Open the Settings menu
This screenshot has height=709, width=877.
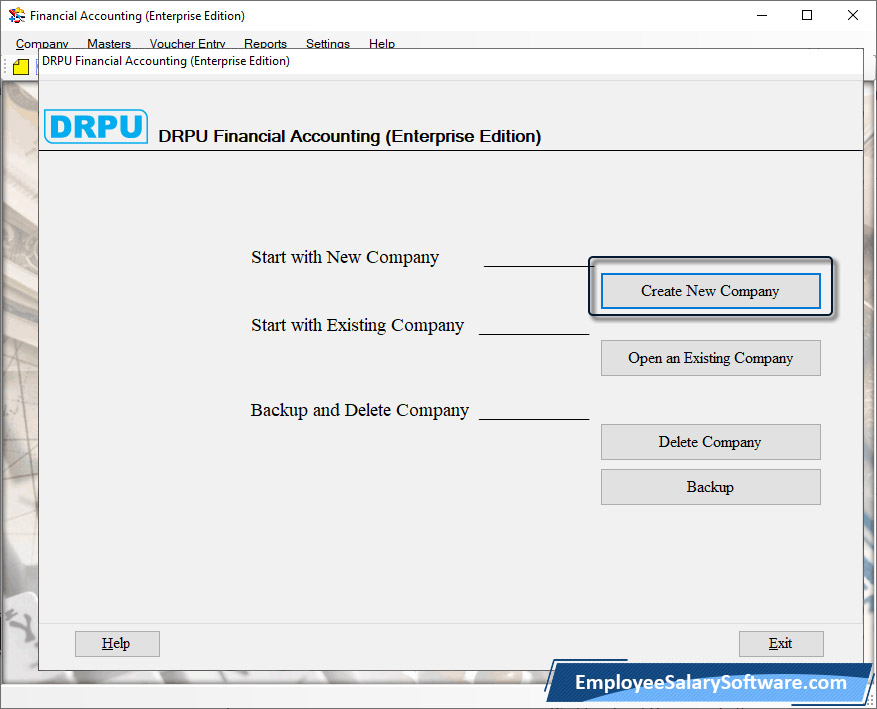328,44
